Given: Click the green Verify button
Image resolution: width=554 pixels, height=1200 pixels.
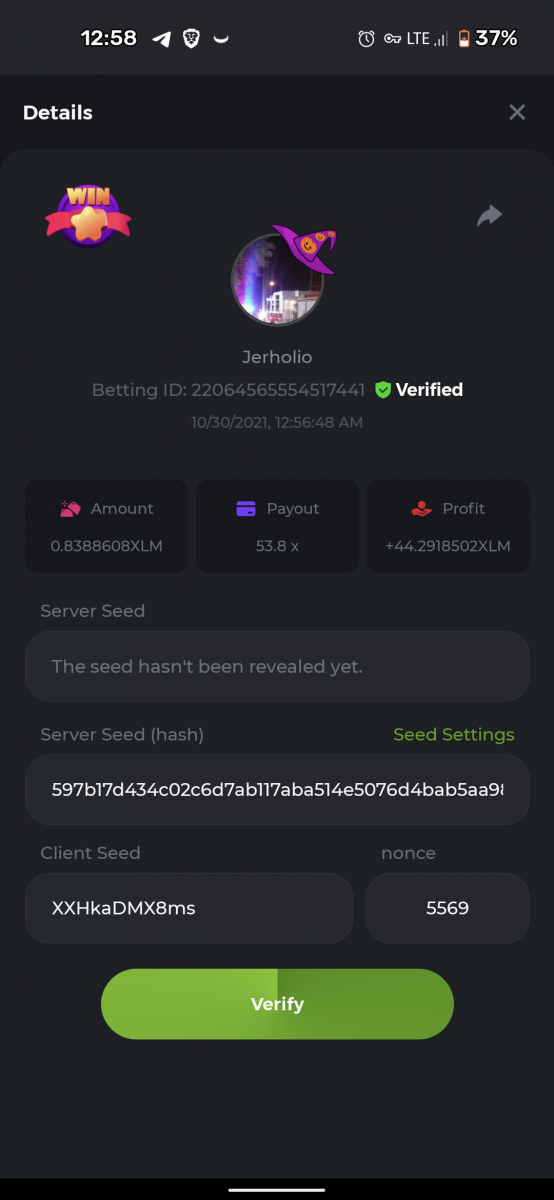Looking at the screenshot, I should tap(277, 1004).
